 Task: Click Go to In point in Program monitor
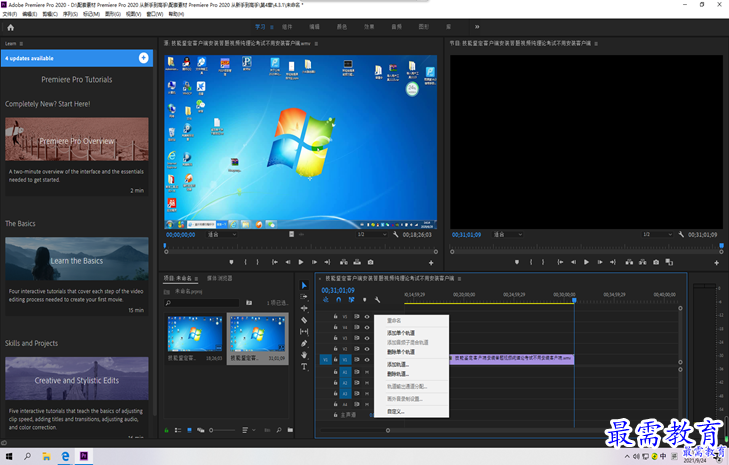[x=560, y=262]
